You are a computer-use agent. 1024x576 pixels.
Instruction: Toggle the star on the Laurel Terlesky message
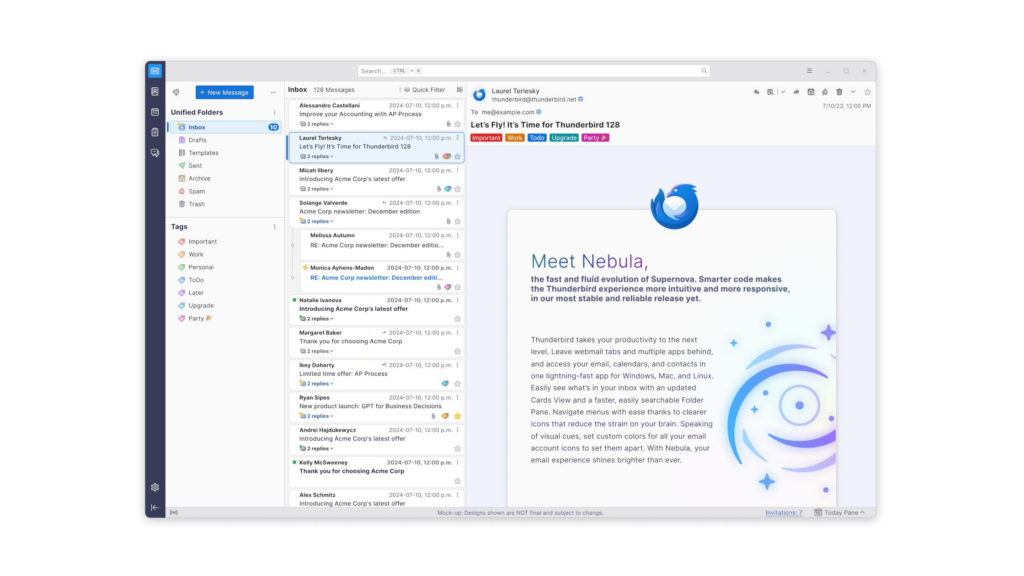(458, 157)
